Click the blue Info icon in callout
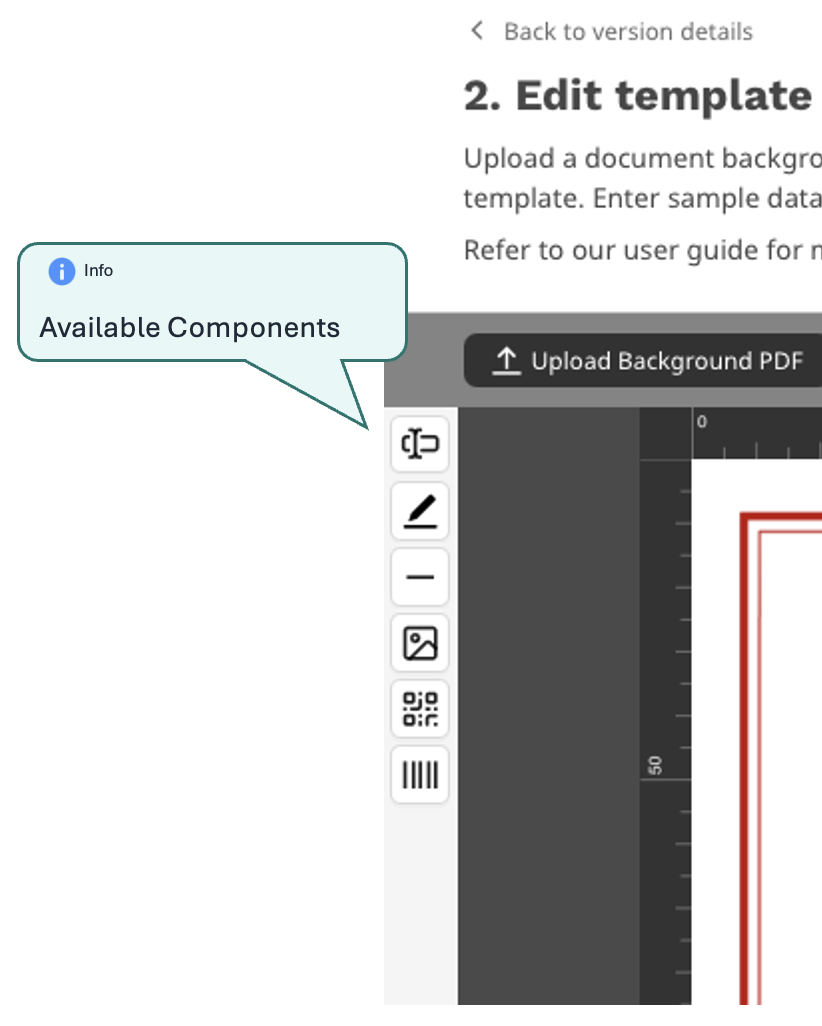 (x=62, y=271)
